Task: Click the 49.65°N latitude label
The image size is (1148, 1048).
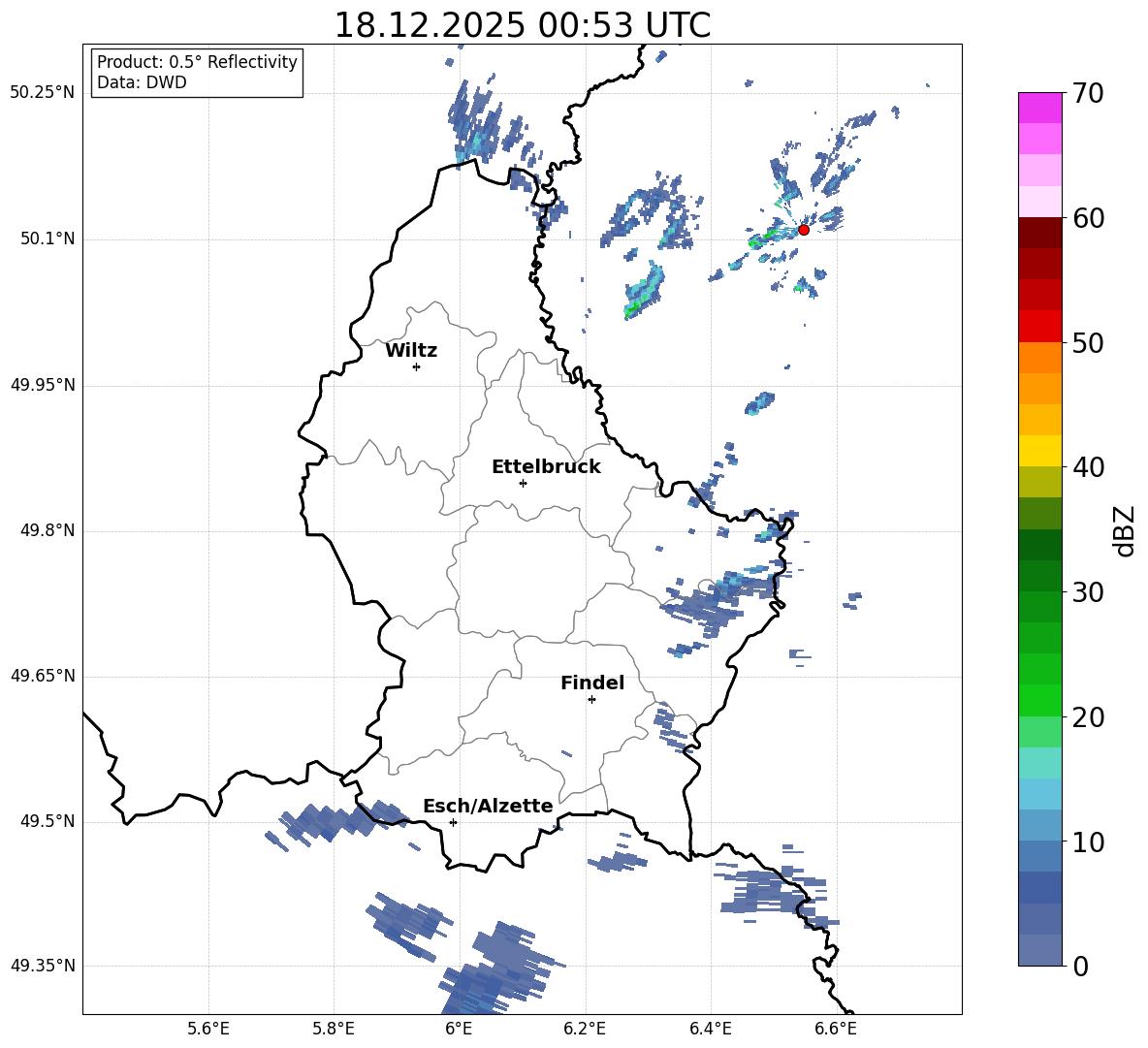Action: (43, 676)
